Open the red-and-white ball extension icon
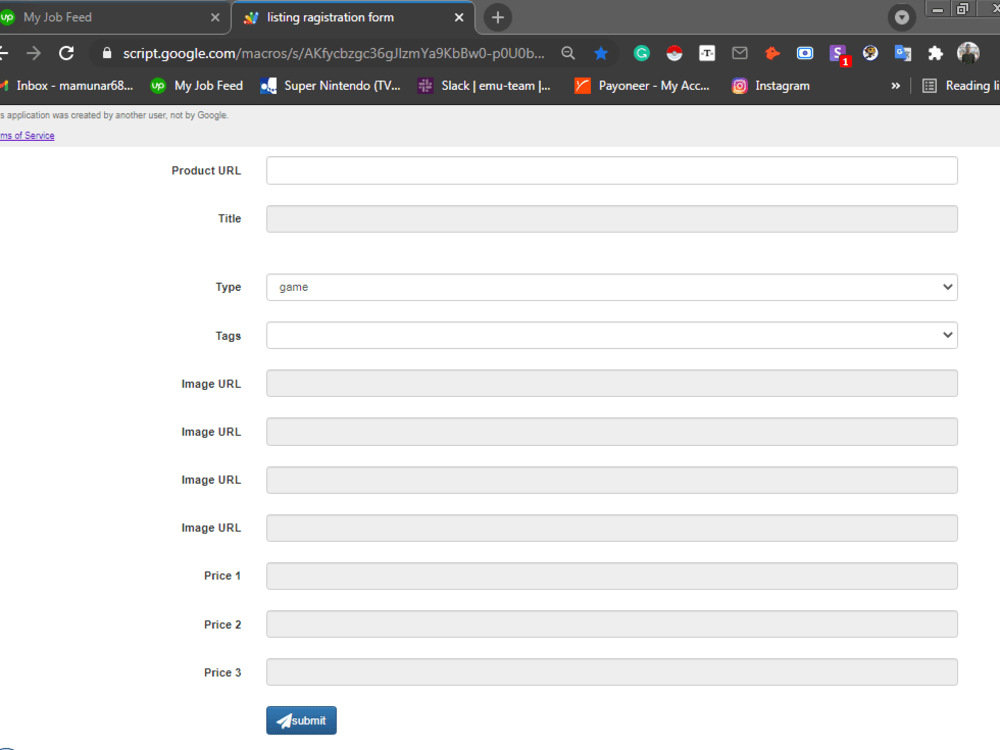Screen dimensions: 1000x750 click(x=674, y=54)
